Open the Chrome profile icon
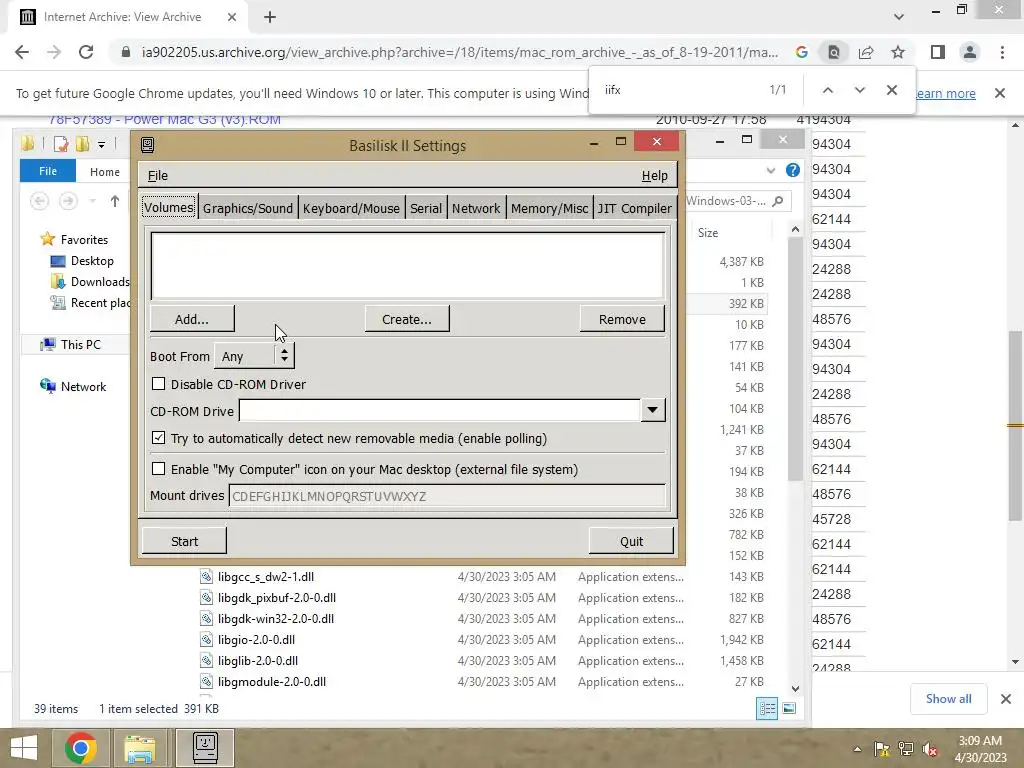Image resolution: width=1024 pixels, height=768 pixels. point(970,52)
